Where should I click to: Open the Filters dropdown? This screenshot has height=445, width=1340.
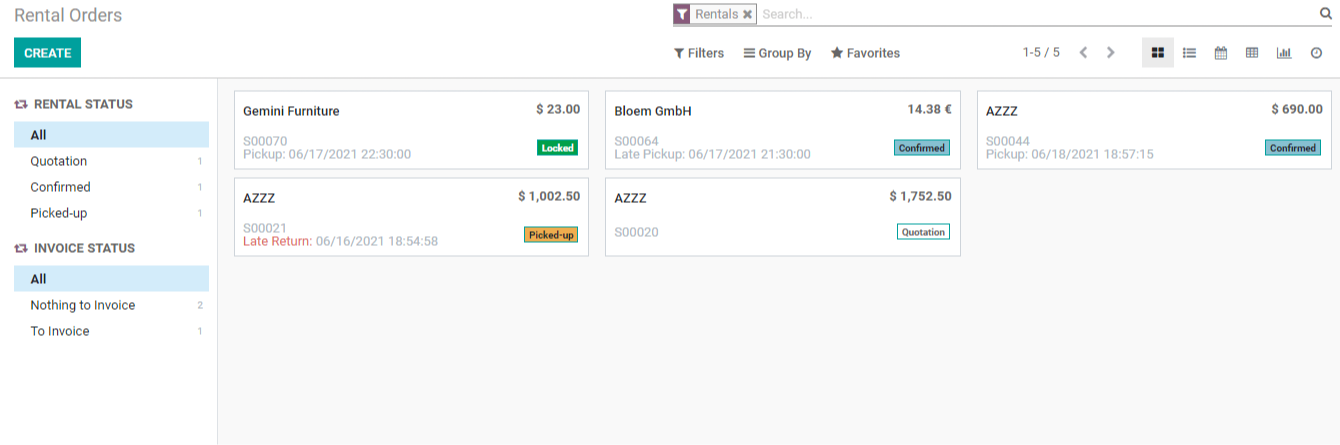[699, 53]
